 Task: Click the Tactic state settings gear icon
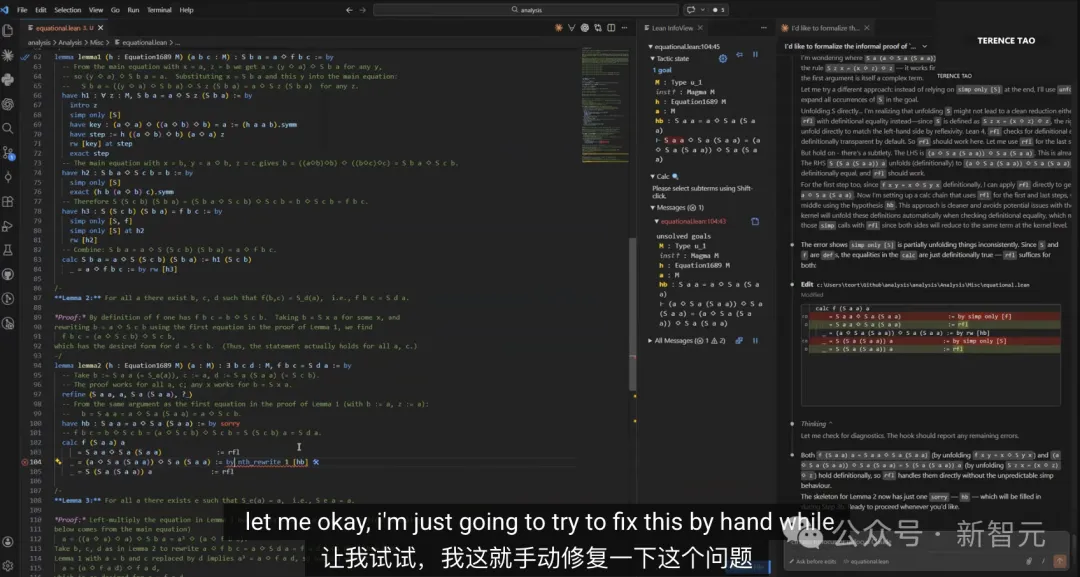(x=725, y=59)
